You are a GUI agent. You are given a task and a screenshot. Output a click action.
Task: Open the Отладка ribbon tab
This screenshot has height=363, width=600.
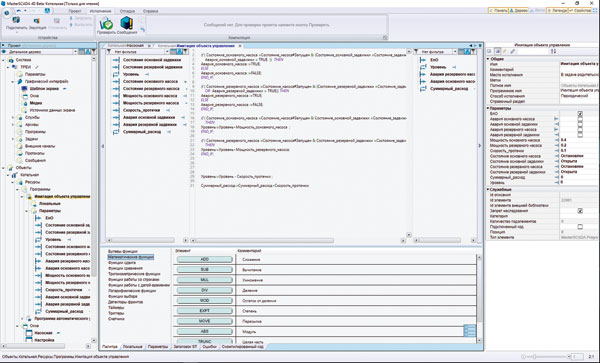click(x=127, y=11)
